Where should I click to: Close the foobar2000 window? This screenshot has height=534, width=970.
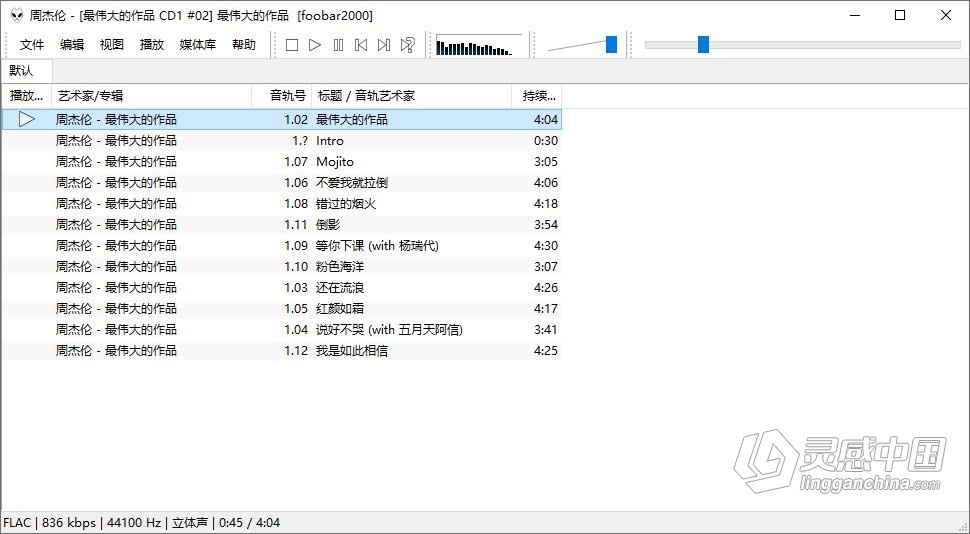(x=946, y=15)
